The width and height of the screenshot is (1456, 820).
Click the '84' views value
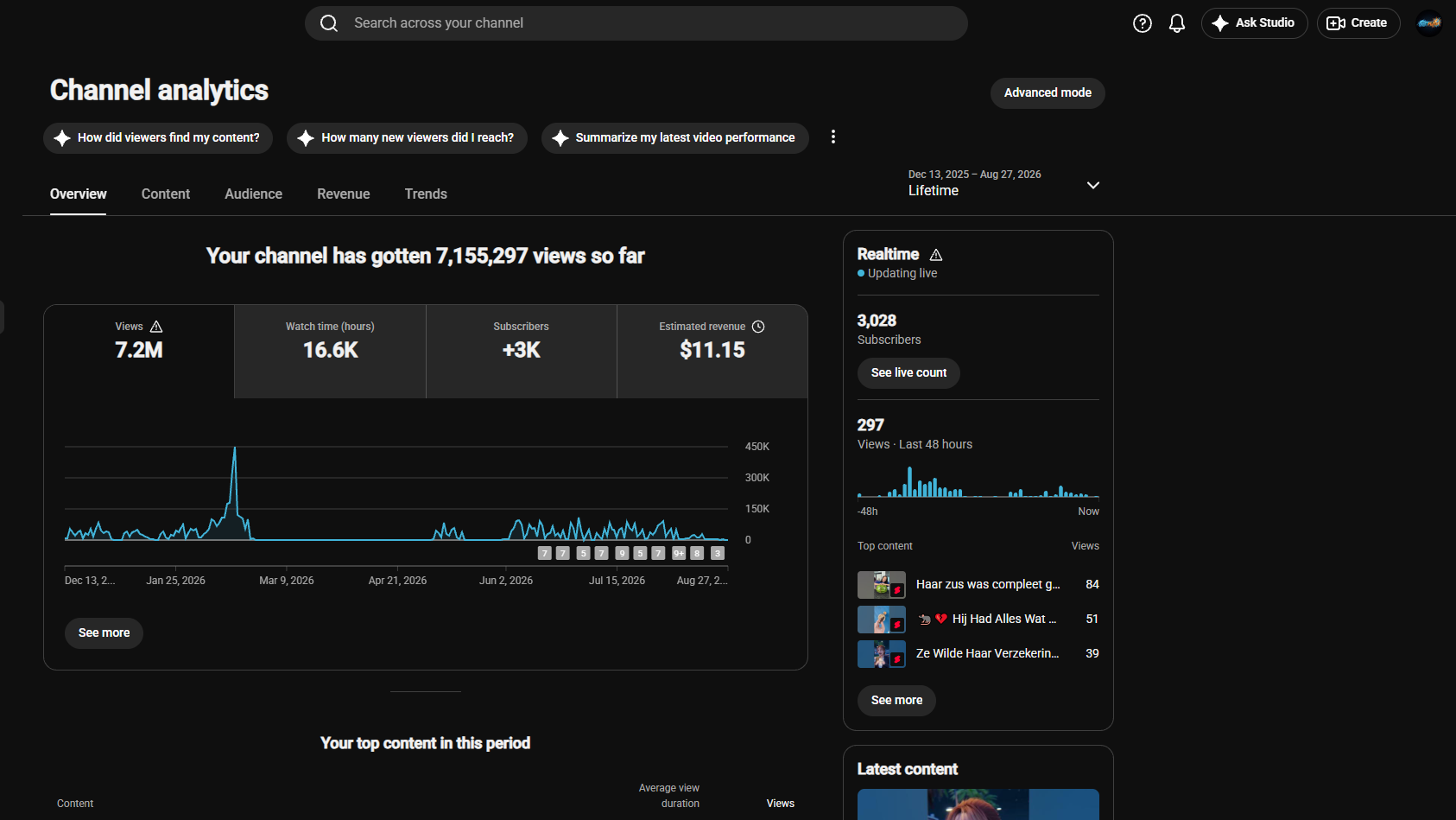pos(1092,585)
